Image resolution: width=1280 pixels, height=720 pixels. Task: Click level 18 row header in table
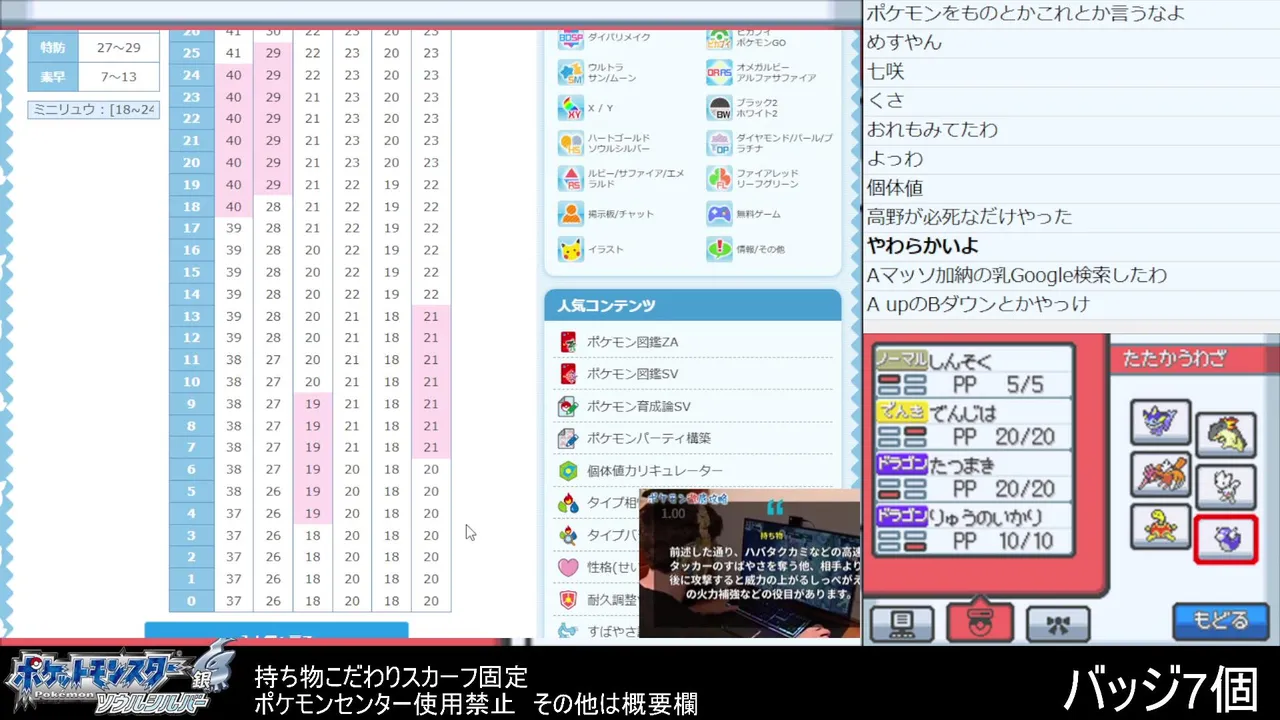(191, 207)
